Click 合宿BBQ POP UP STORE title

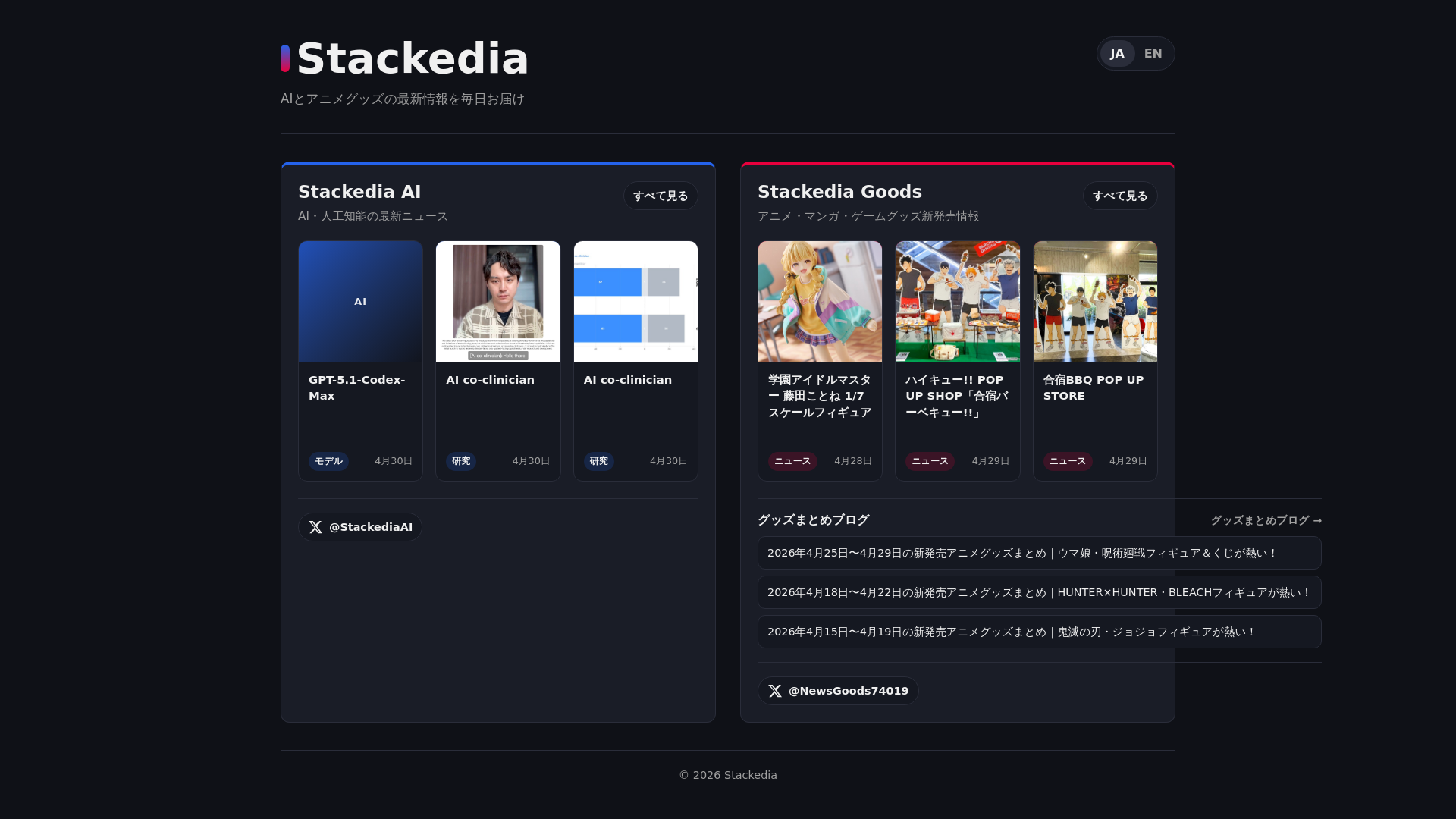click(1094, 388)
